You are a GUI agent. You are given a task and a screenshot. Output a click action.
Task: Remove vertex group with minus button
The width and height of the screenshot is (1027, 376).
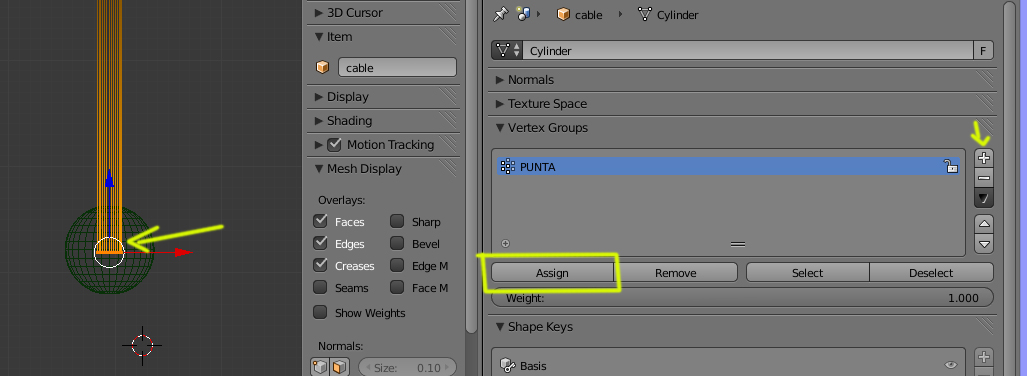click(x=984, y=177)
